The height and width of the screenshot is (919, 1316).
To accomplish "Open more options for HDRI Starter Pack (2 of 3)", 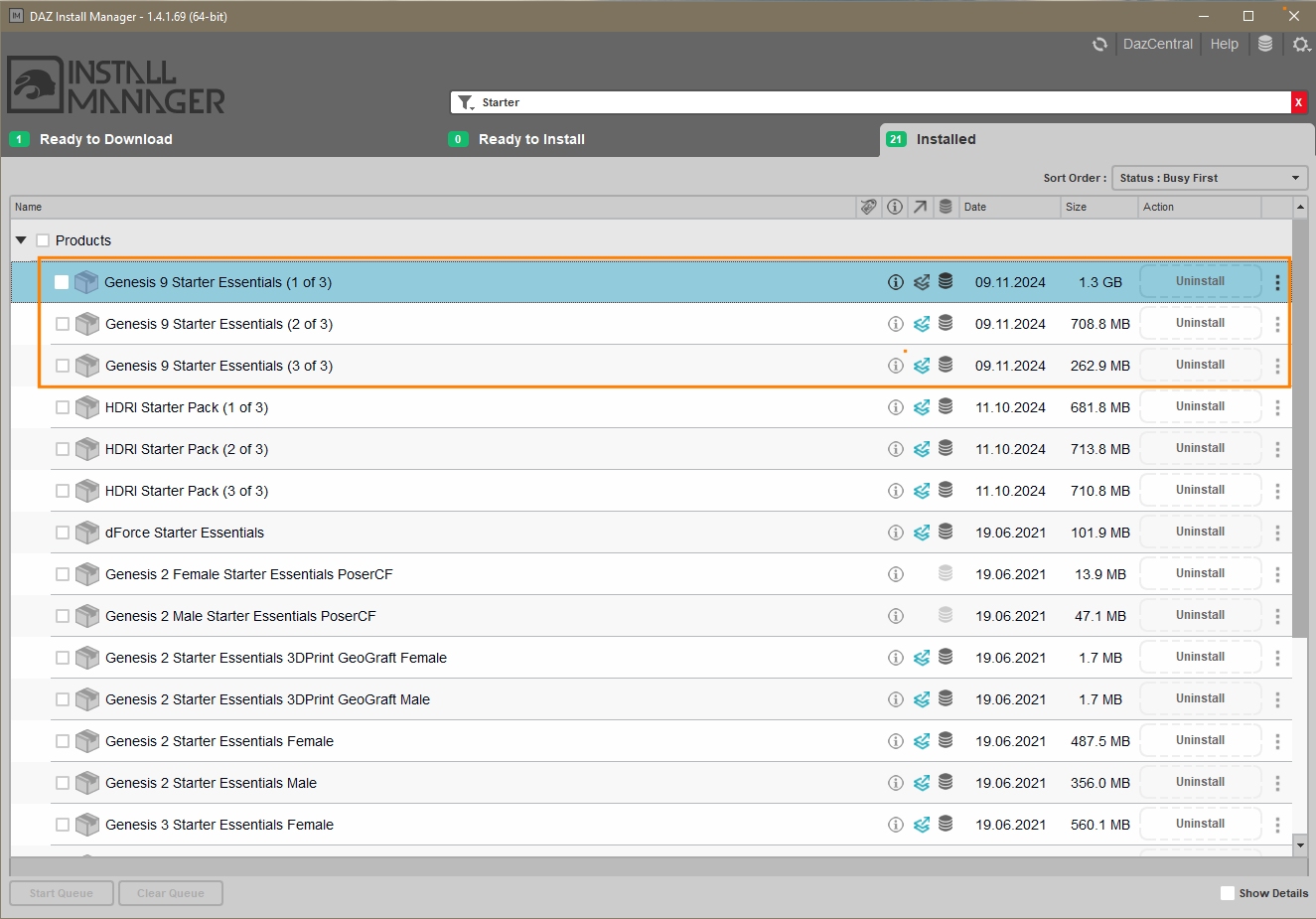I will tap(1277, 449).
